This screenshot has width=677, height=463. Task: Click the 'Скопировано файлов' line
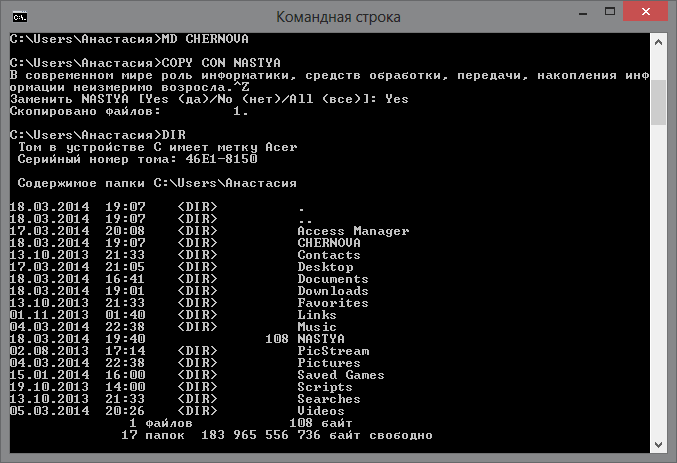tap(129, 111)
